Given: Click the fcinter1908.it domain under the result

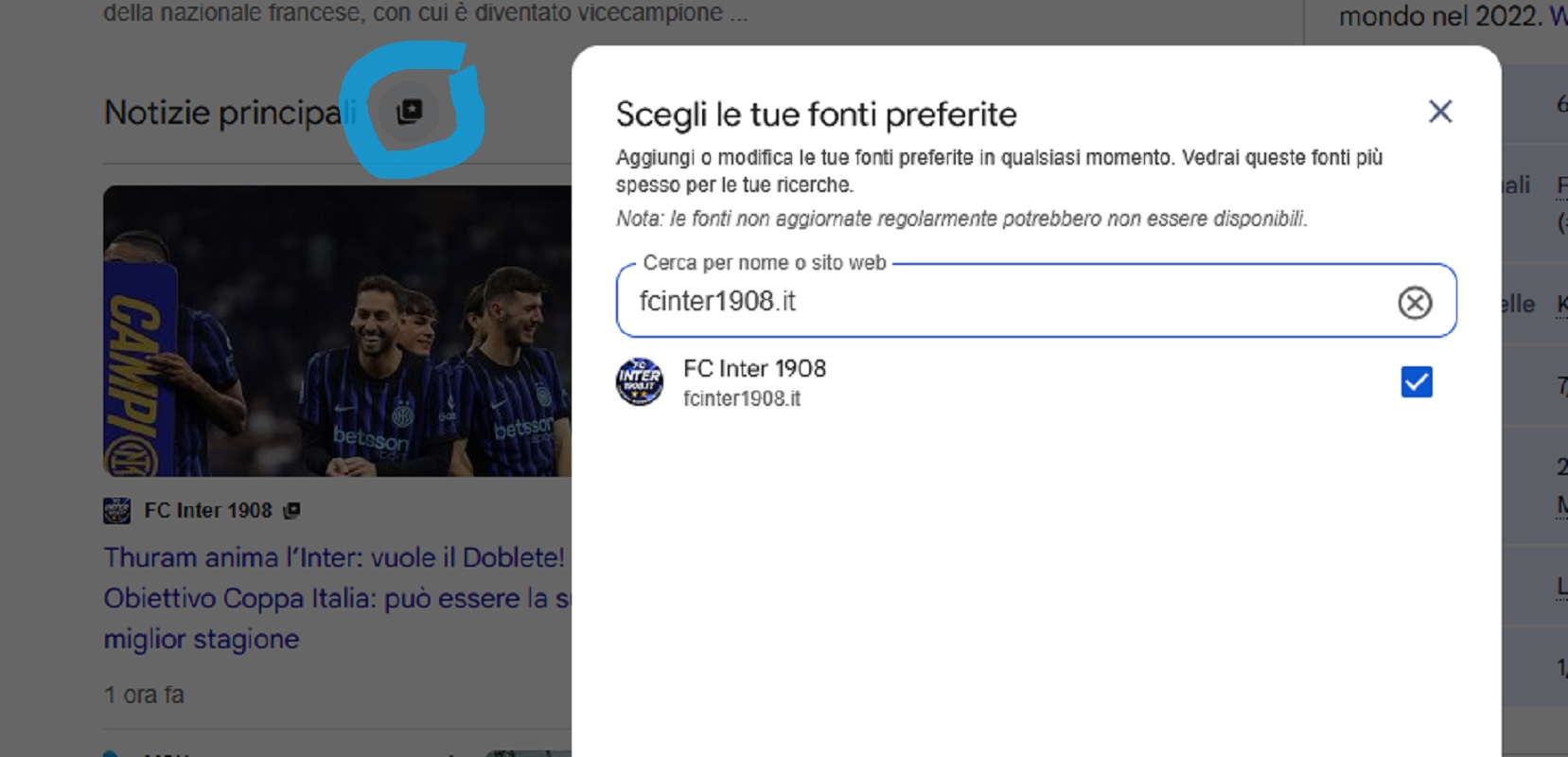Looking at the screenshot, I should (x=742, y=398).
